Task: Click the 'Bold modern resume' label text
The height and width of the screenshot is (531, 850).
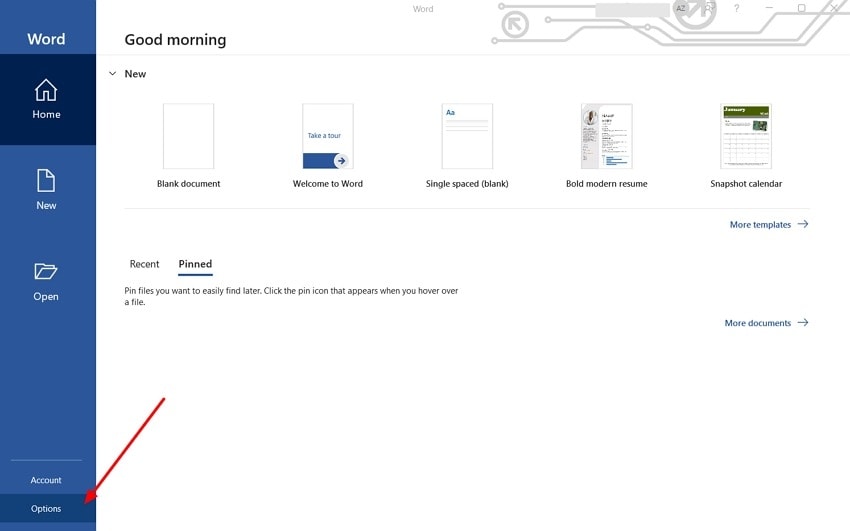Action: pos(607,184)
